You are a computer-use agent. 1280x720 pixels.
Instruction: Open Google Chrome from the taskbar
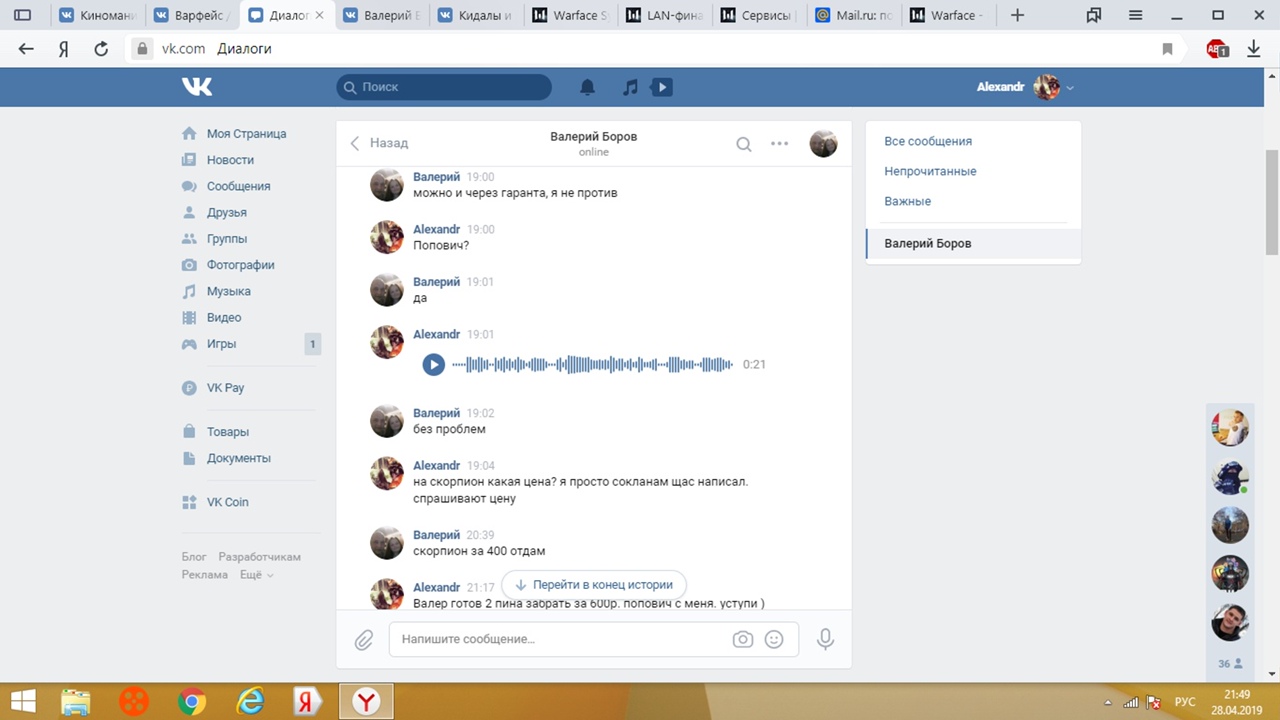tap(191, 702)
